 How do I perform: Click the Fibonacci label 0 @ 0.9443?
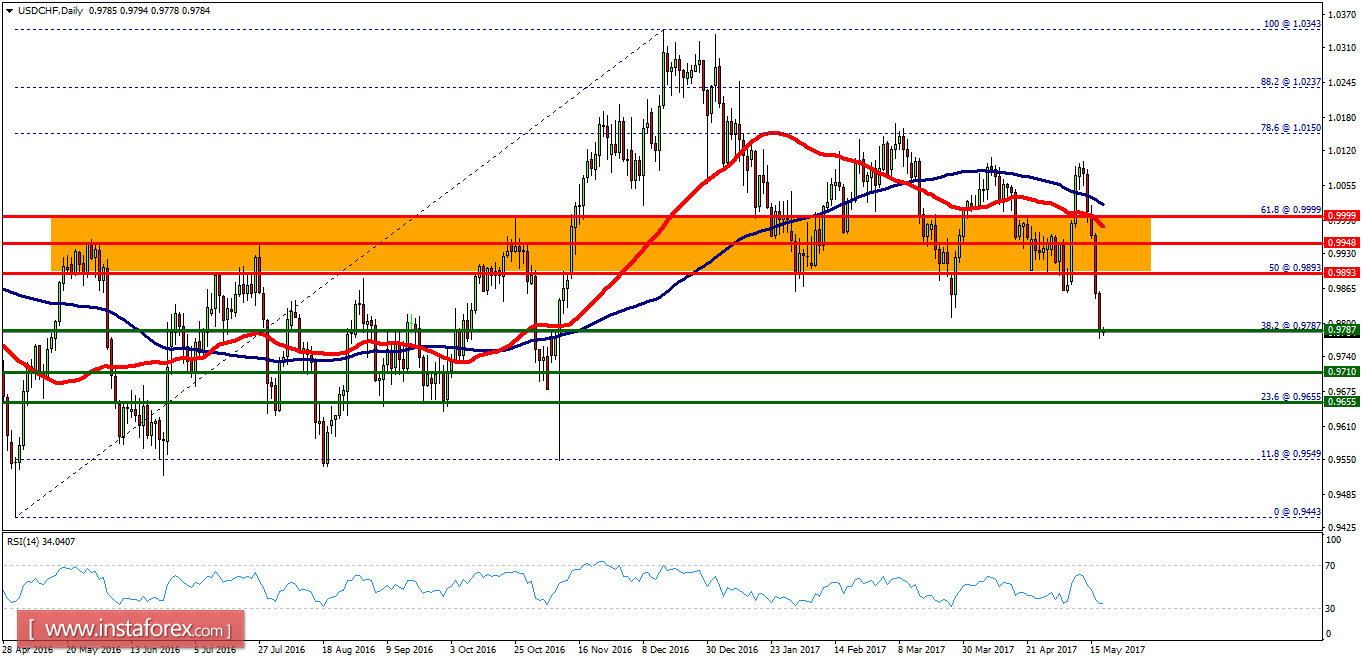tap(1296, 511)
